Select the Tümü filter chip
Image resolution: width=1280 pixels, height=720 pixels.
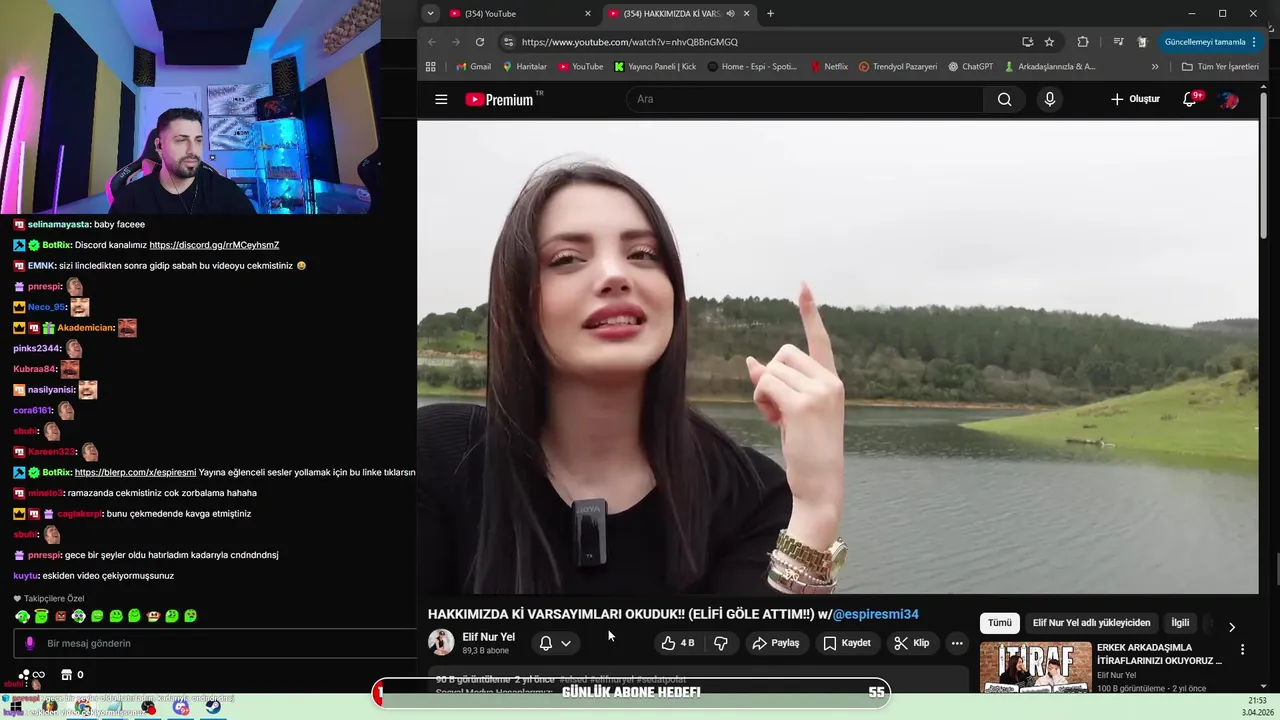(x=1000, y=623)
